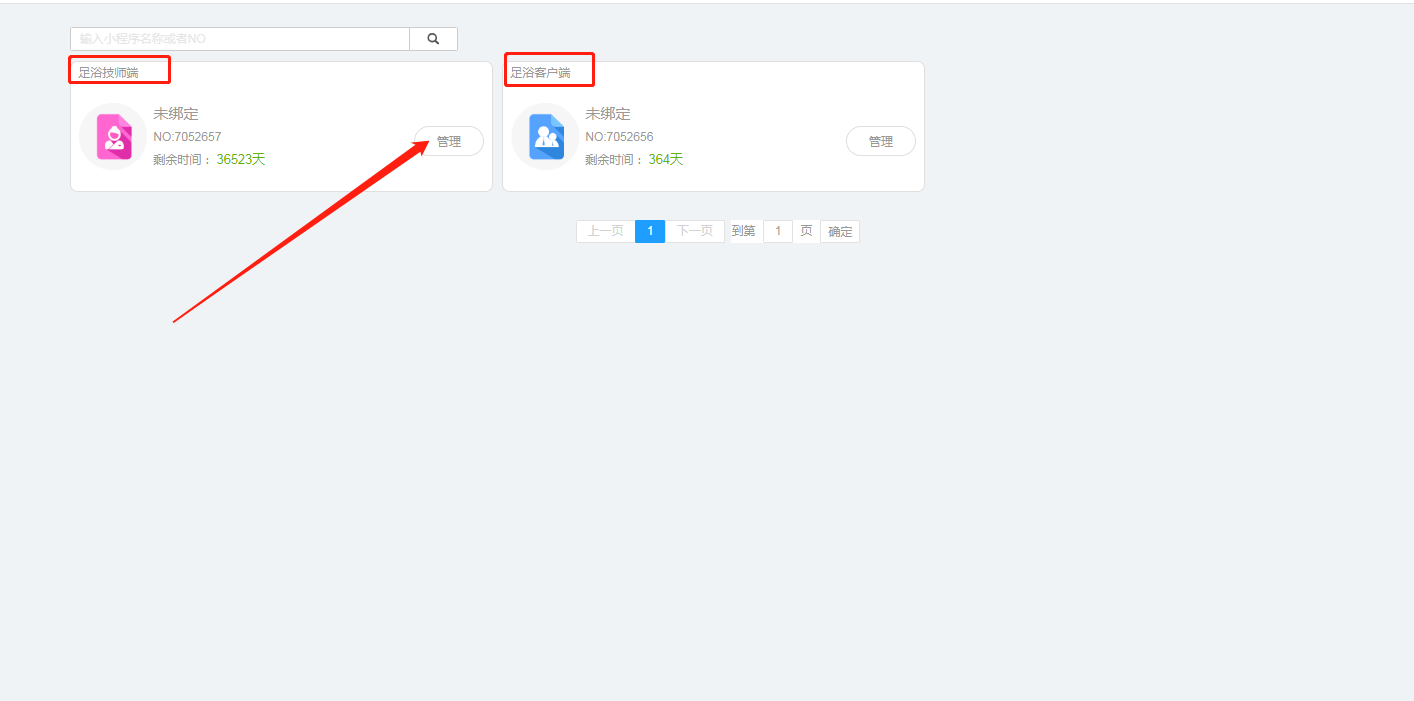The height and width of the screenshot is (701, 1414).
Task: Click the pink technician mini-program icon
Action: 113,137
